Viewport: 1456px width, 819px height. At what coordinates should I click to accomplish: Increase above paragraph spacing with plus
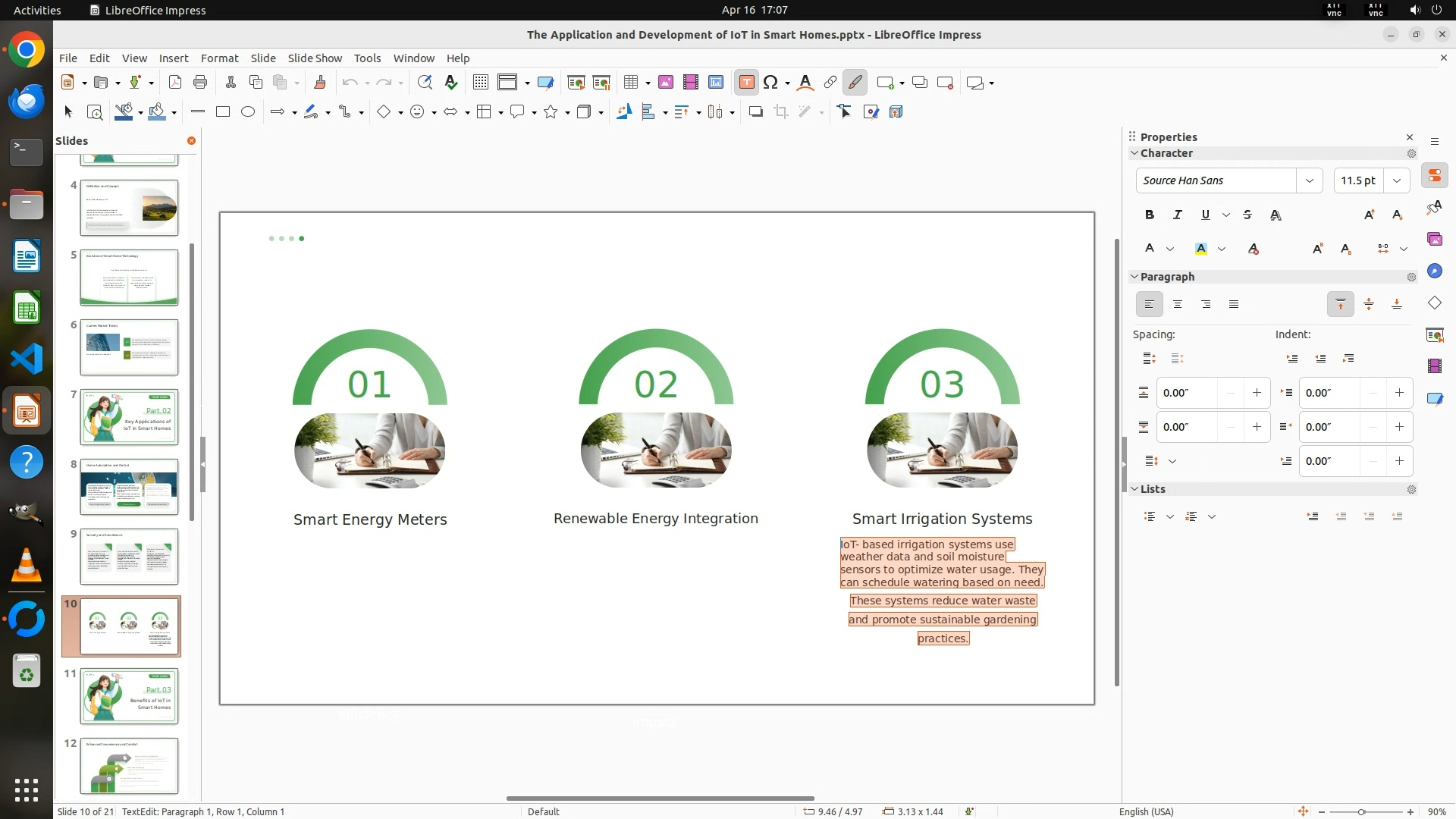coord(1257,393)
